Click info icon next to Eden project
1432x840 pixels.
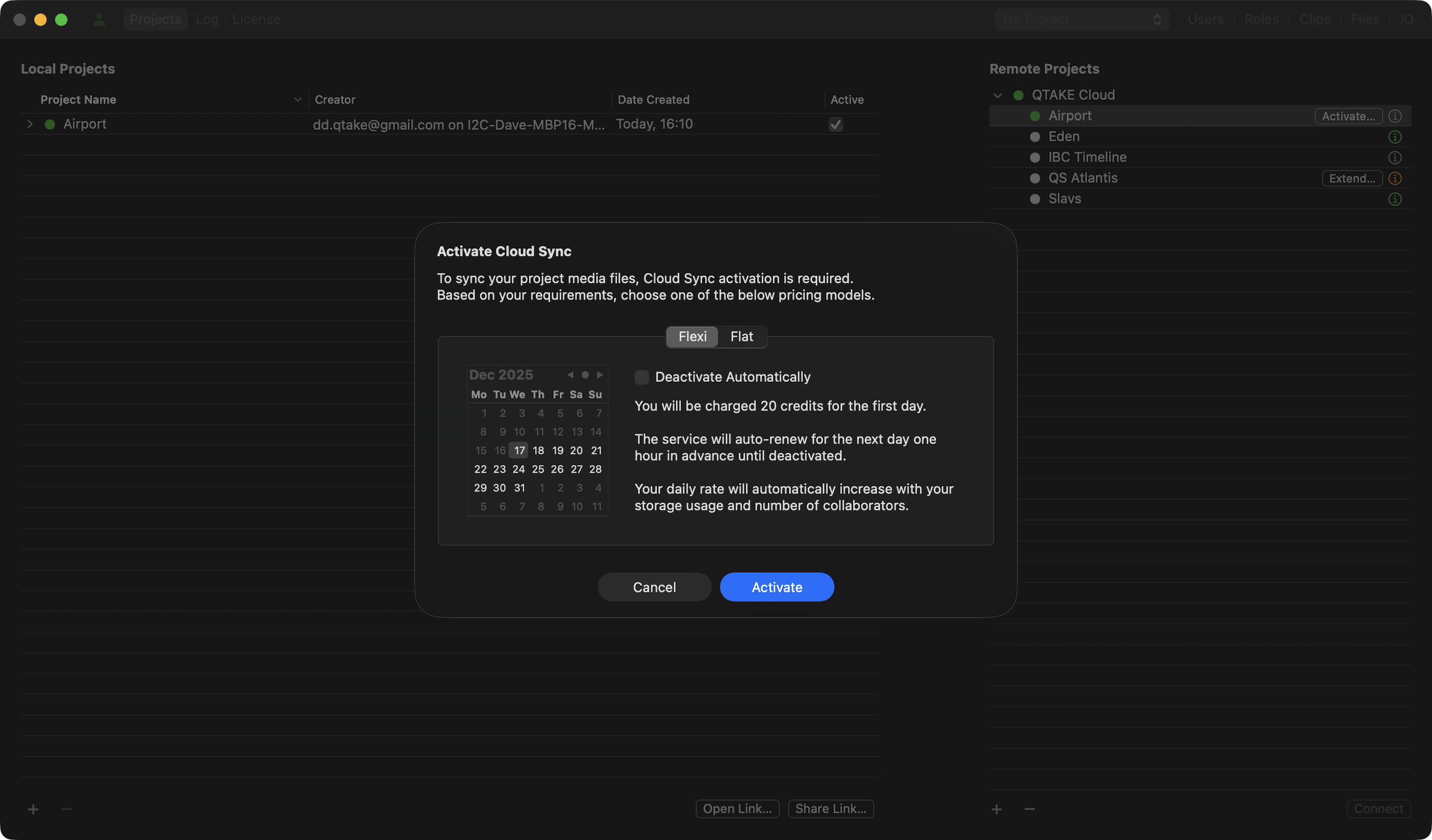tap(1395, 137)
